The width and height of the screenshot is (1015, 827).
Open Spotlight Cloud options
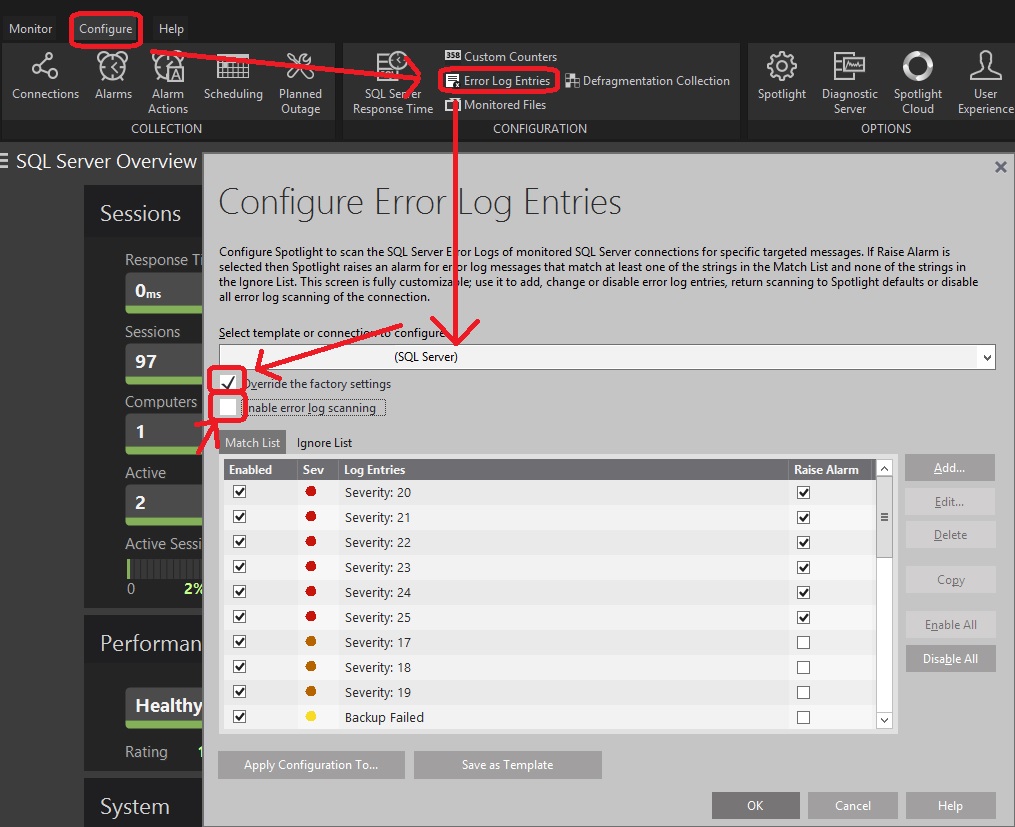917,83
